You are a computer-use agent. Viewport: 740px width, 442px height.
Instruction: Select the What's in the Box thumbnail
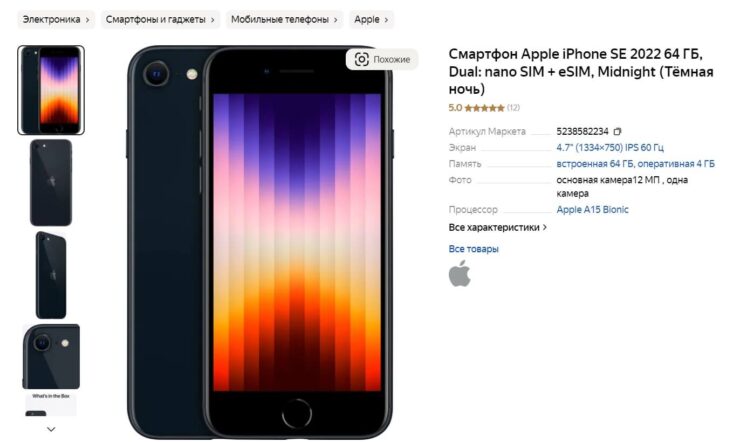[x=51, y=404]
